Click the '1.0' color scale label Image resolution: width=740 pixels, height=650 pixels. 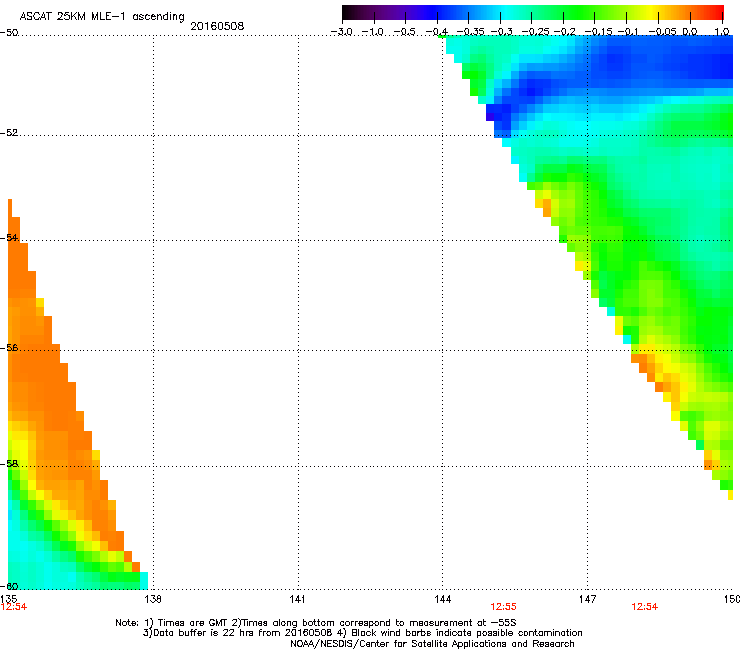click(722, 32)
